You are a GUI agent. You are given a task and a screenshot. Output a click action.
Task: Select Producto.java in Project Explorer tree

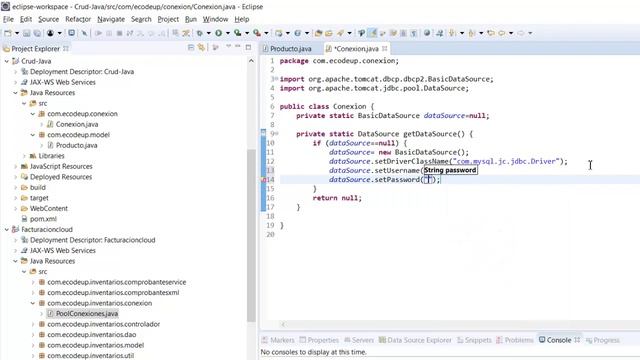[76, 145]
